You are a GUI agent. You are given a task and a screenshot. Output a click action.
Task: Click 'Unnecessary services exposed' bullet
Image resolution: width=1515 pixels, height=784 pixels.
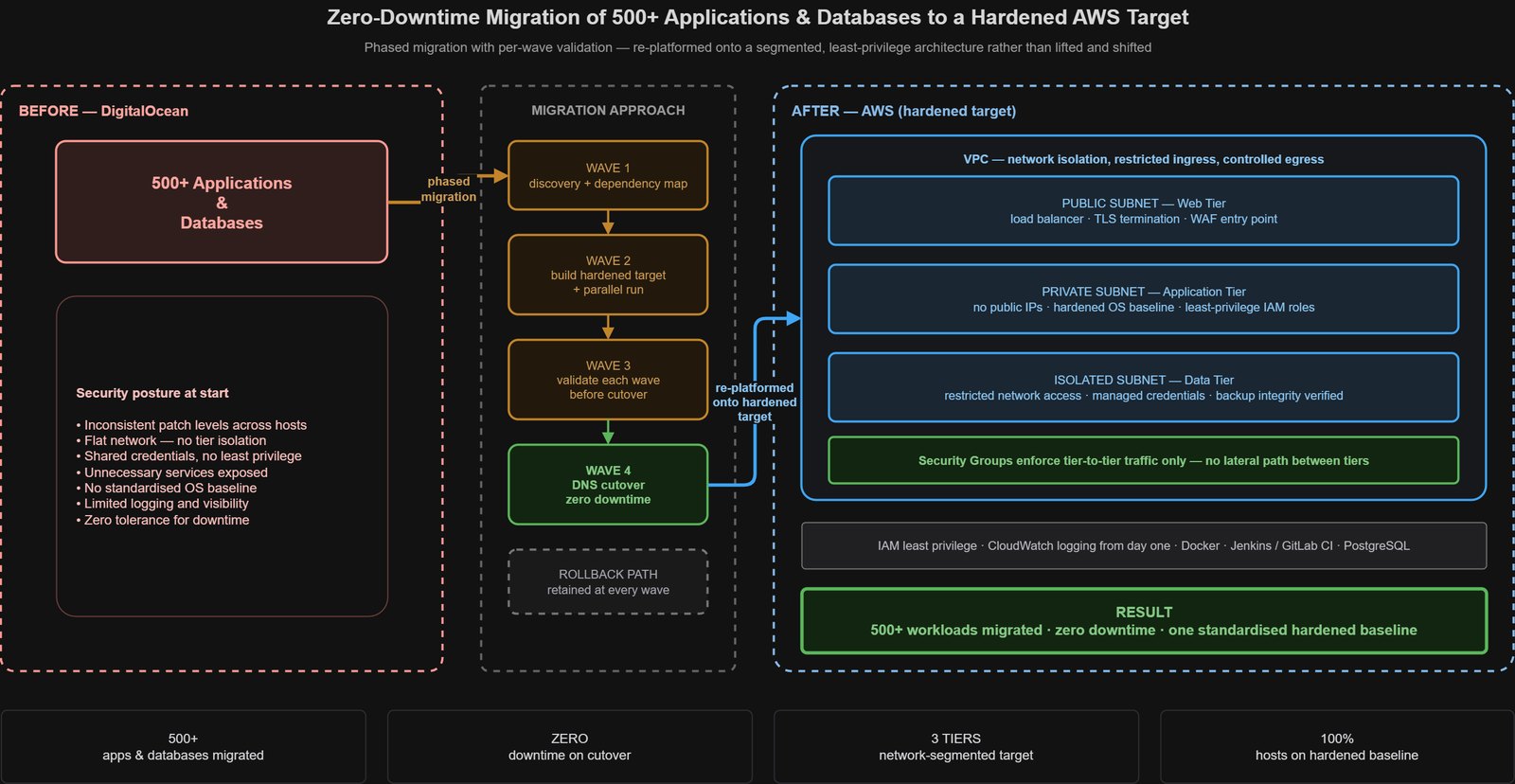(172, 472)
